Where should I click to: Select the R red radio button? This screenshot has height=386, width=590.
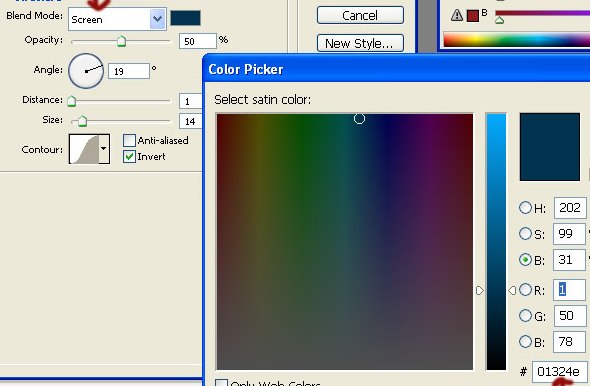[525, 290]
